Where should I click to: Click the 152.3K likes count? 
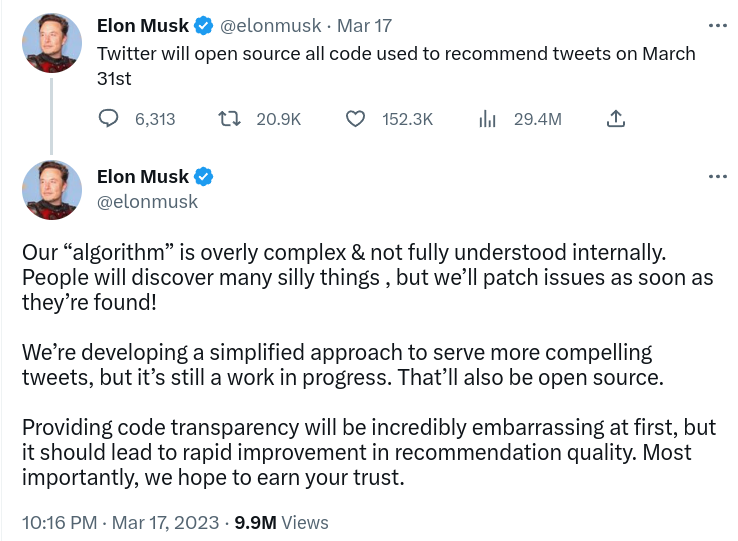click(407, 119)
